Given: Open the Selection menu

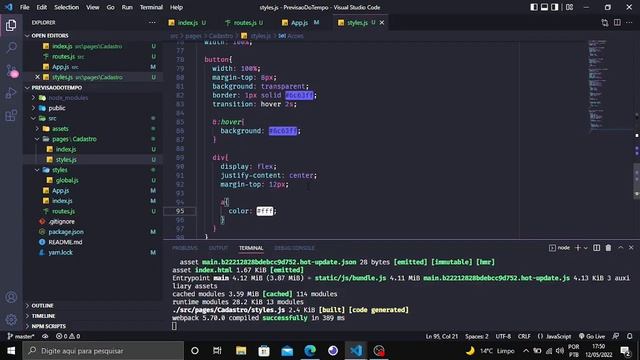Looking at the screenshot, I should pos(66,7).
